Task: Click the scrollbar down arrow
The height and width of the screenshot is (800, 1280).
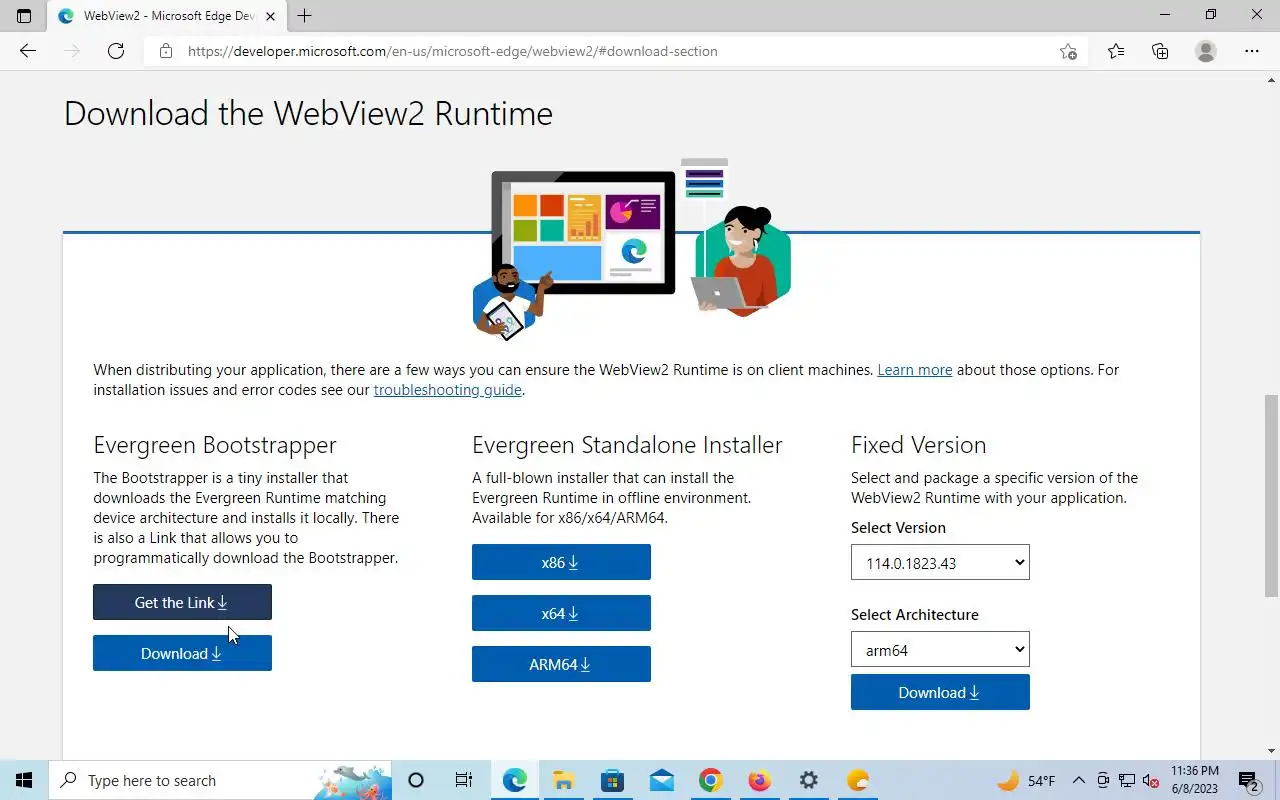Action: [x=1271, y=751]
